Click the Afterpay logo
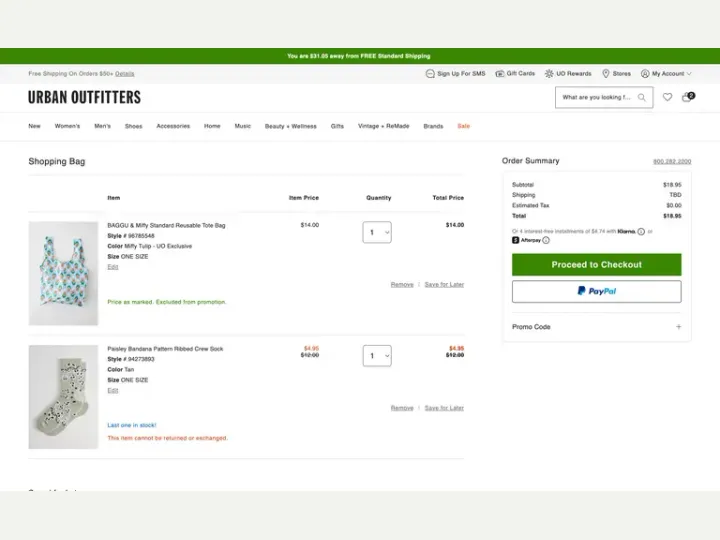The image size is (720, 540). point(526,240)
